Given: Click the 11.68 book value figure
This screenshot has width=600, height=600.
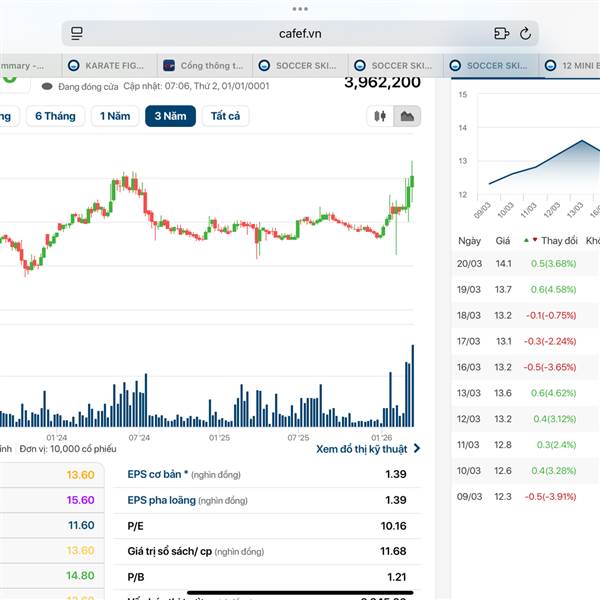Looking at the screenshot, I should point(393,551).
